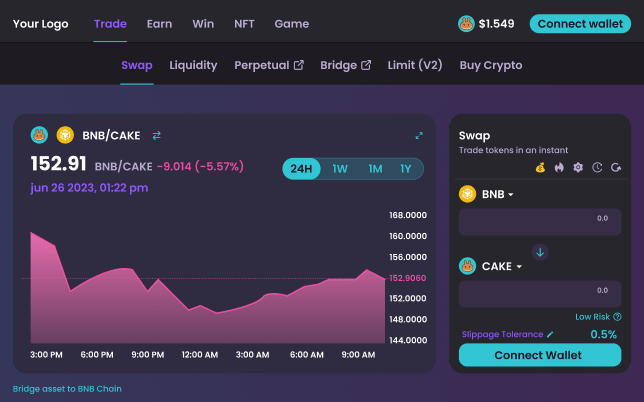
Task: Expand the chart to fullscreen
Action: pos(419,135)
